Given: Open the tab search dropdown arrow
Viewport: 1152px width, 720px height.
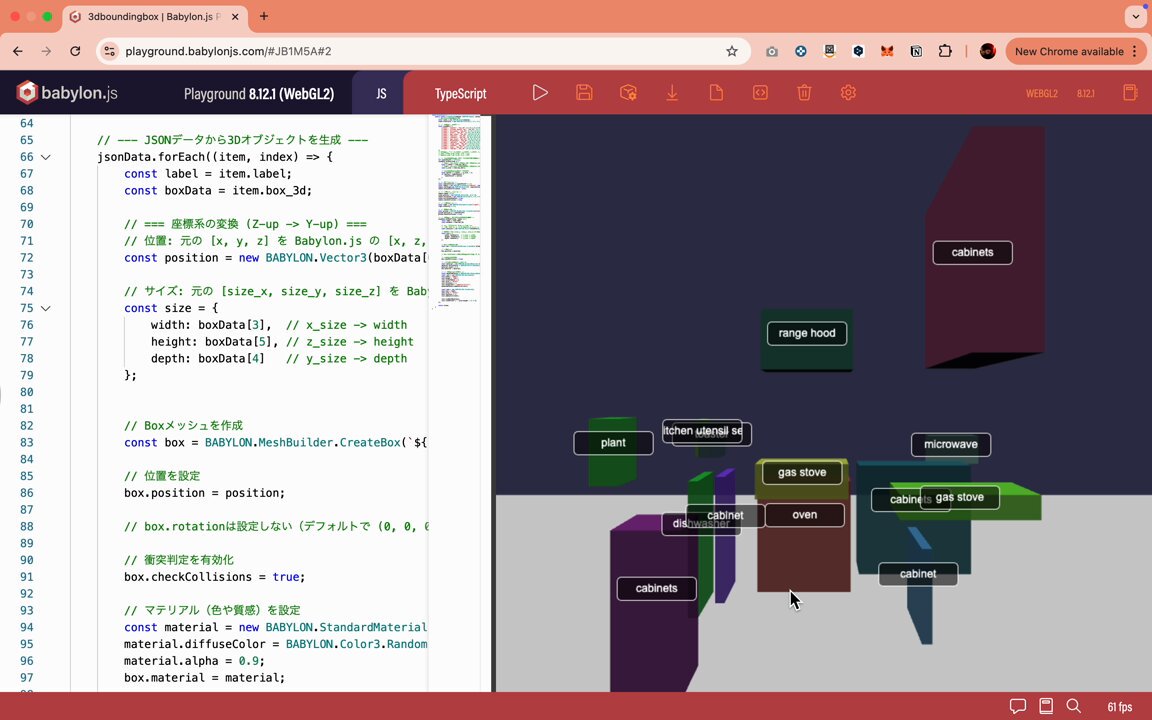Looking at the screenshot, I should [1136, 16].
